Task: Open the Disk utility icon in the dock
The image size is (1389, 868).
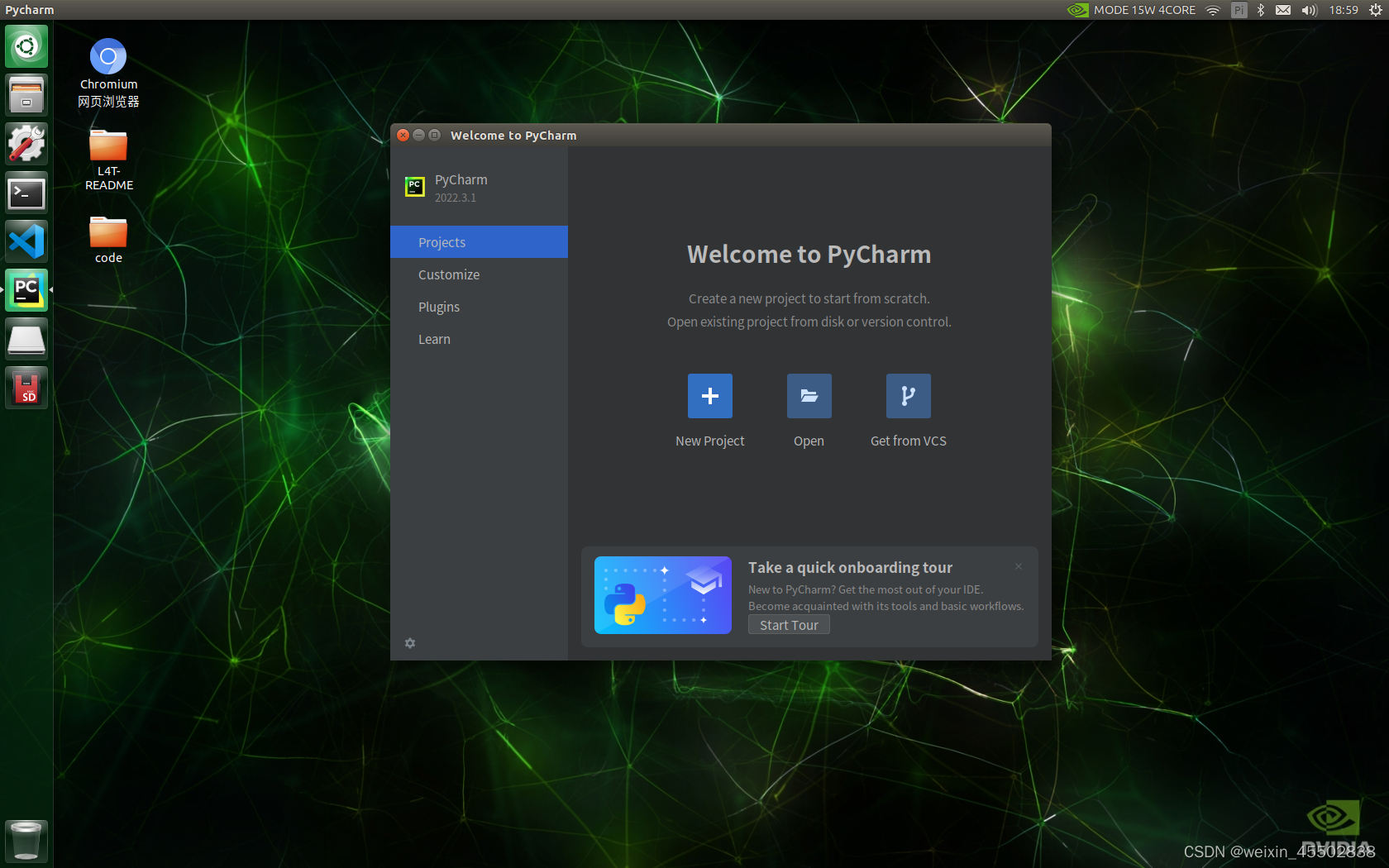Action: (26, 338)
